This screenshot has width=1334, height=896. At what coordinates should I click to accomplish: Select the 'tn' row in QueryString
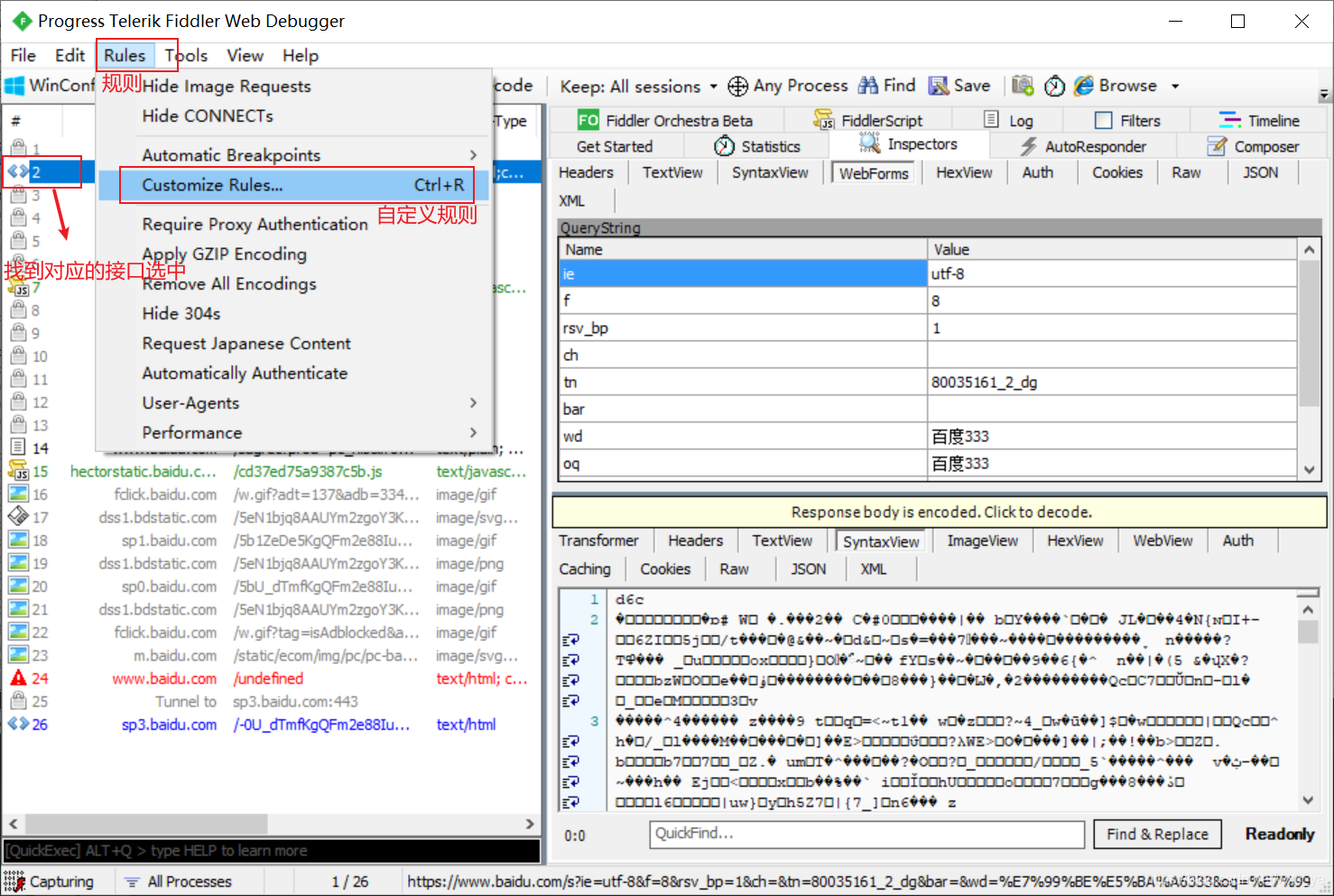[929, 383]
